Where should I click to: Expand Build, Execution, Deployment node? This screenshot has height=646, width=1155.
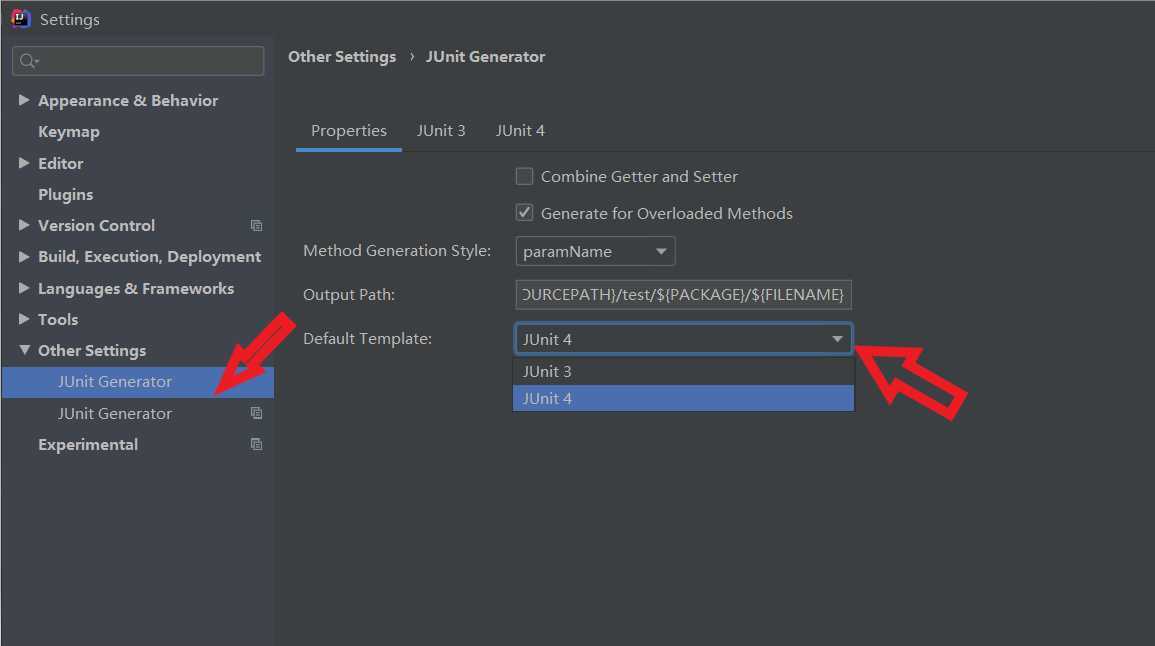pos(24,256)
